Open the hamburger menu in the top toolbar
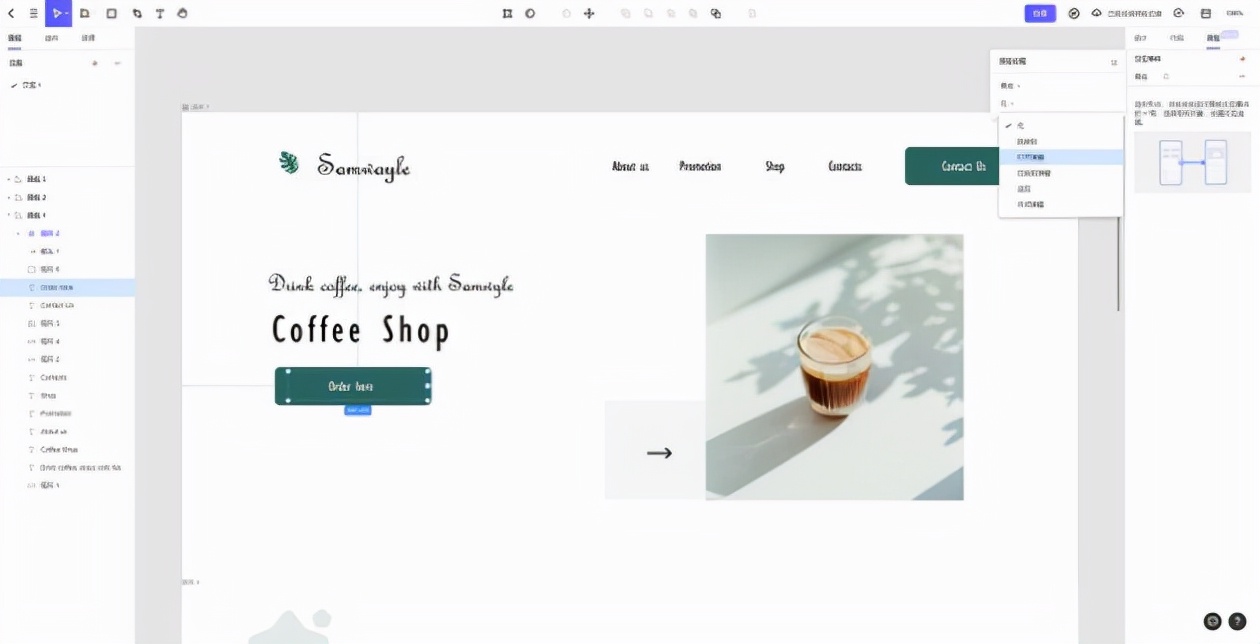The height and width of the screenshot is (644, 1260). 34,14
